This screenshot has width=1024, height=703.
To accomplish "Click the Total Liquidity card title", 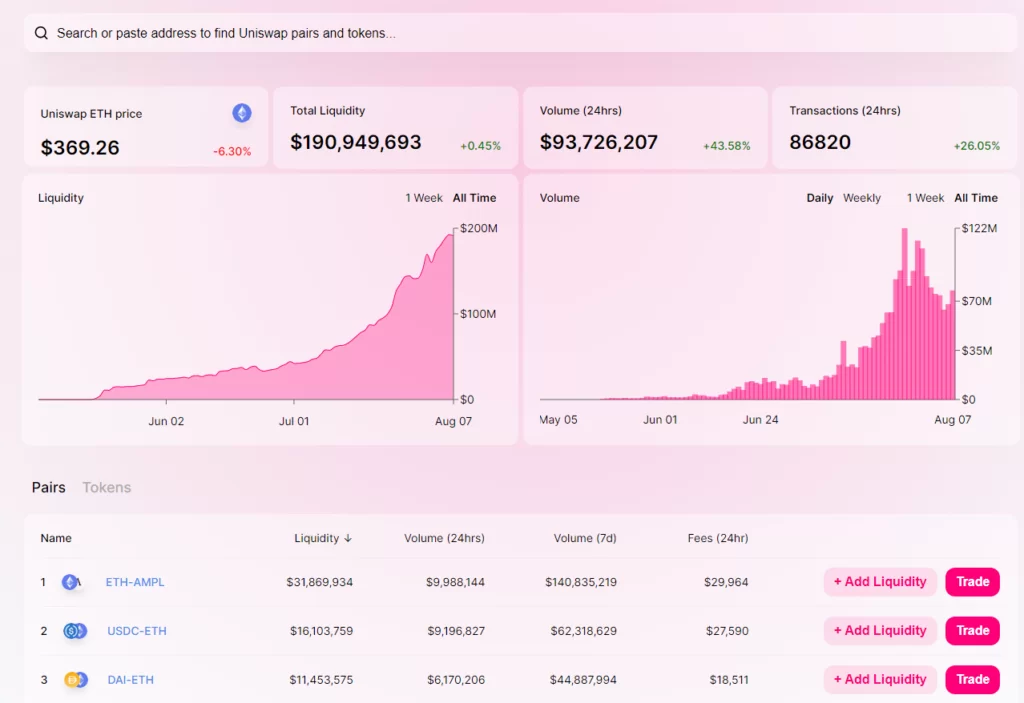I will coord(327,111).
